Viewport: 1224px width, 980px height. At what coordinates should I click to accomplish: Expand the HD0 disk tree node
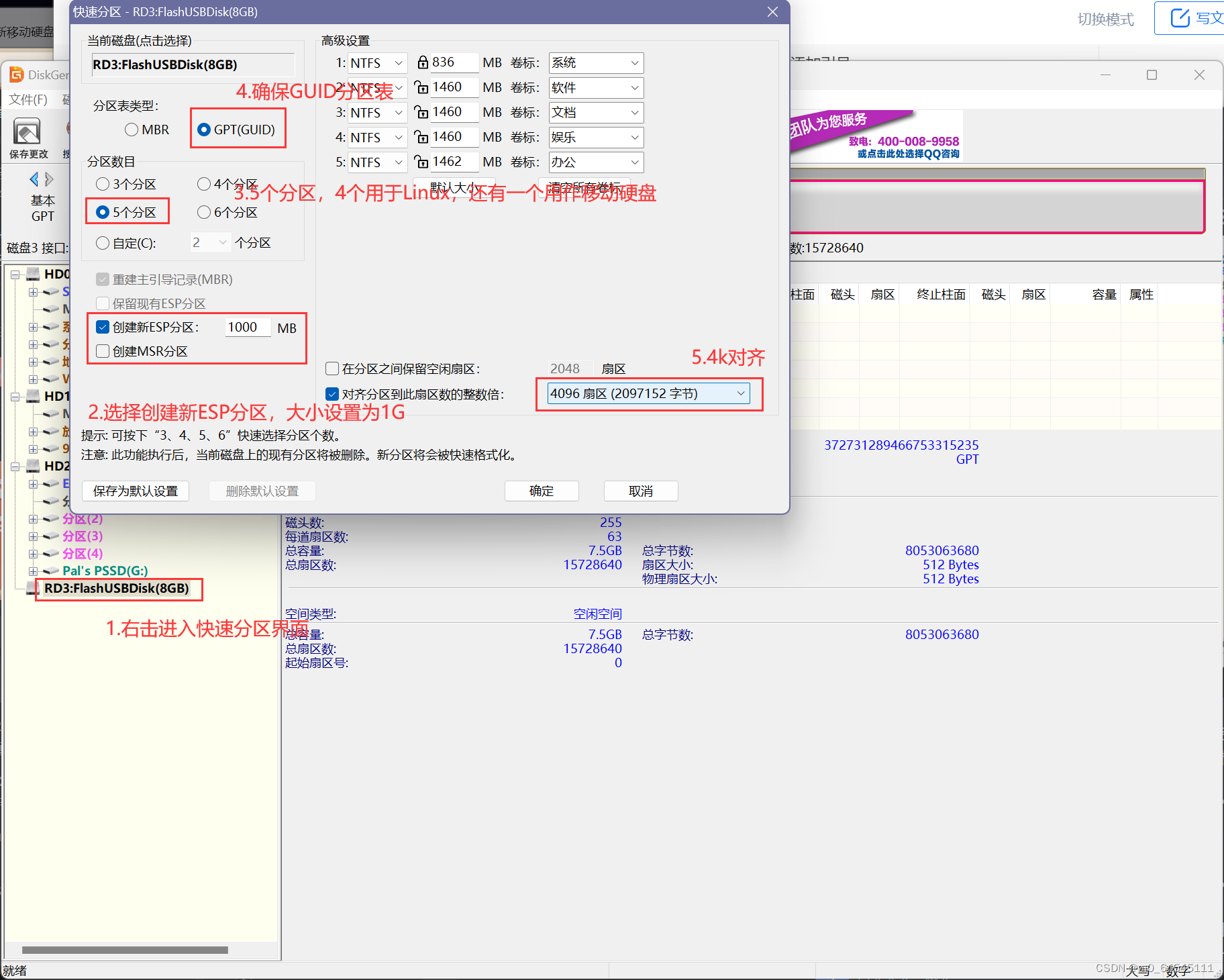15,275
